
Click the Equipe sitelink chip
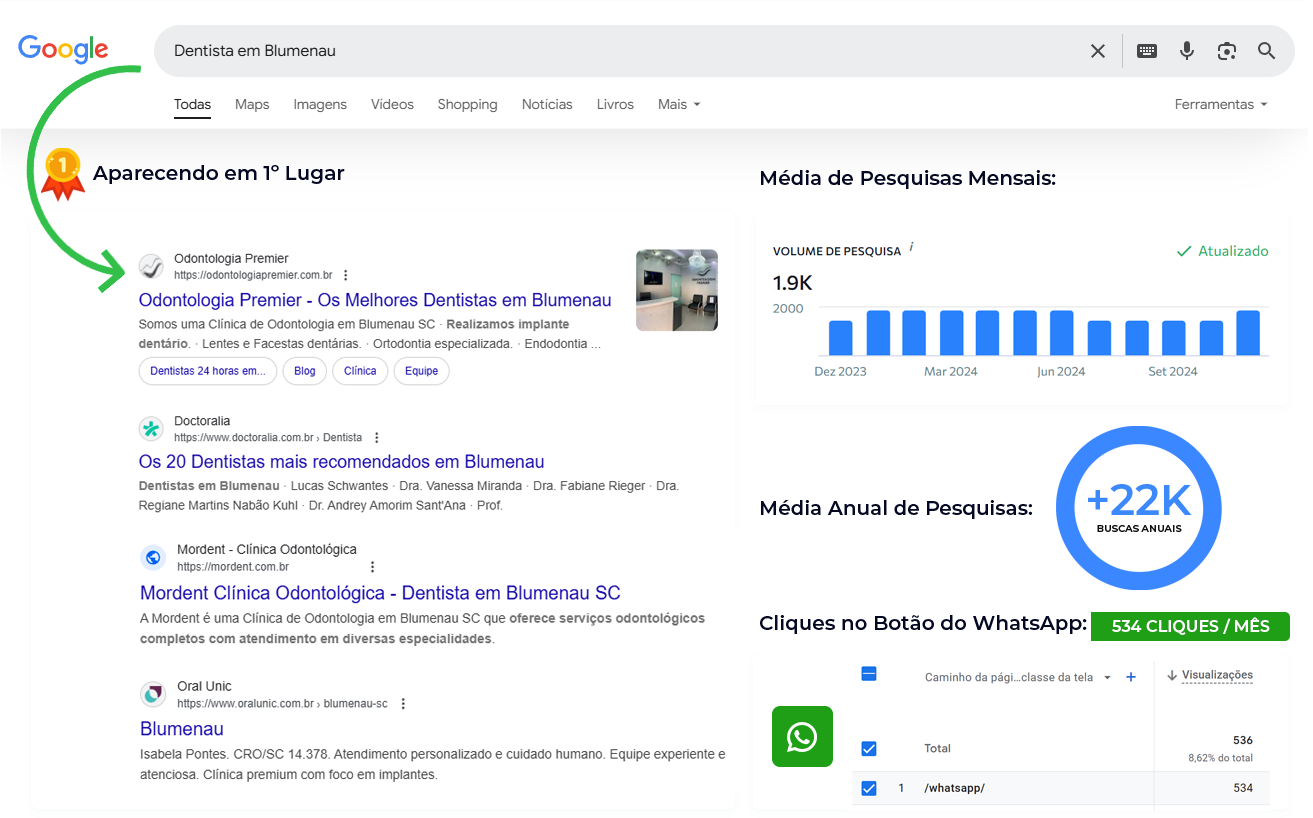click(x=422, y=371)
